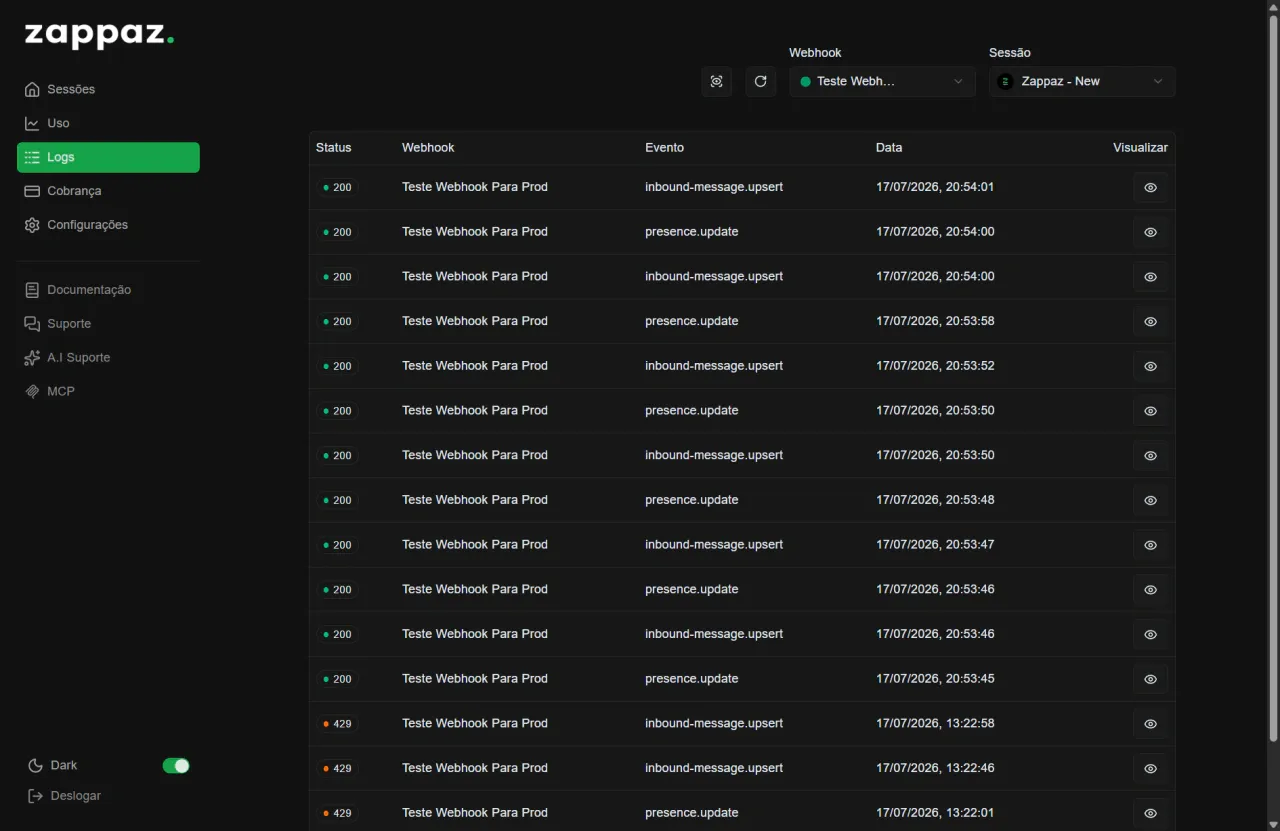
Task: Open eye icon for inbound-message.upsert at 20:53:50
Action: click(1150, 455)
